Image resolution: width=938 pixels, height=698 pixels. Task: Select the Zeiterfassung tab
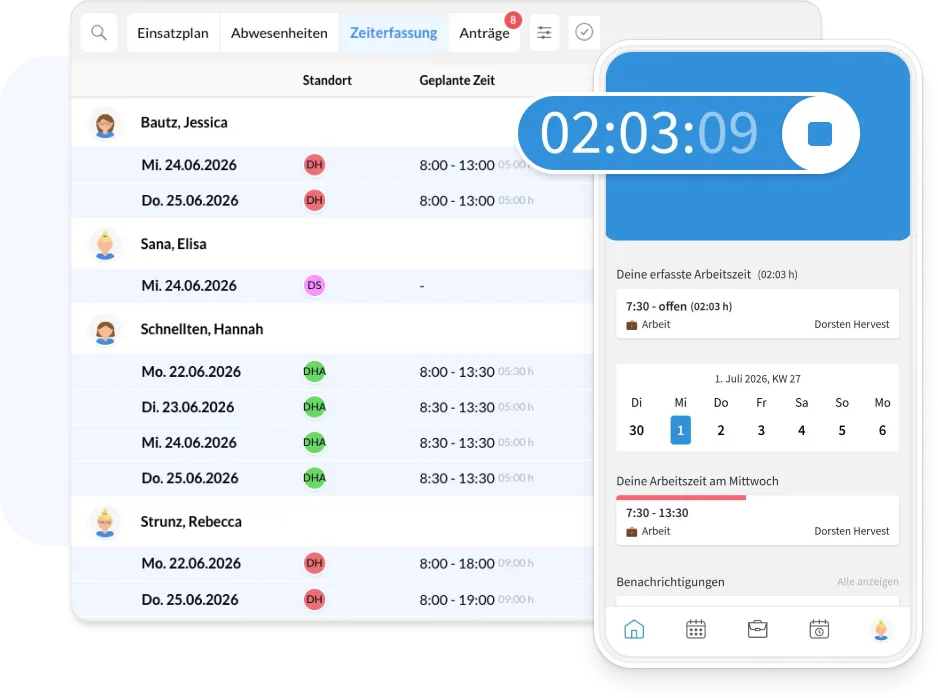pos(394,33)
